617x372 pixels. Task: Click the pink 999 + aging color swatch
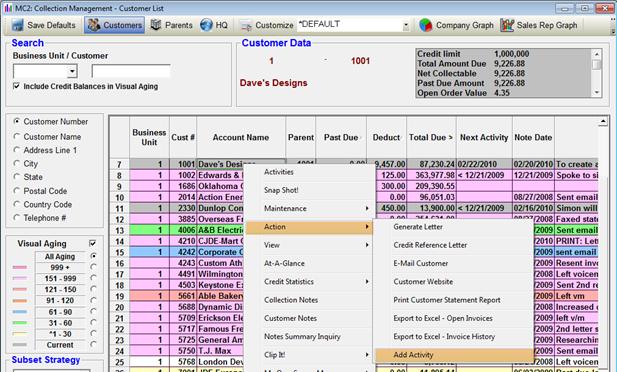click(x=20, y=267)
